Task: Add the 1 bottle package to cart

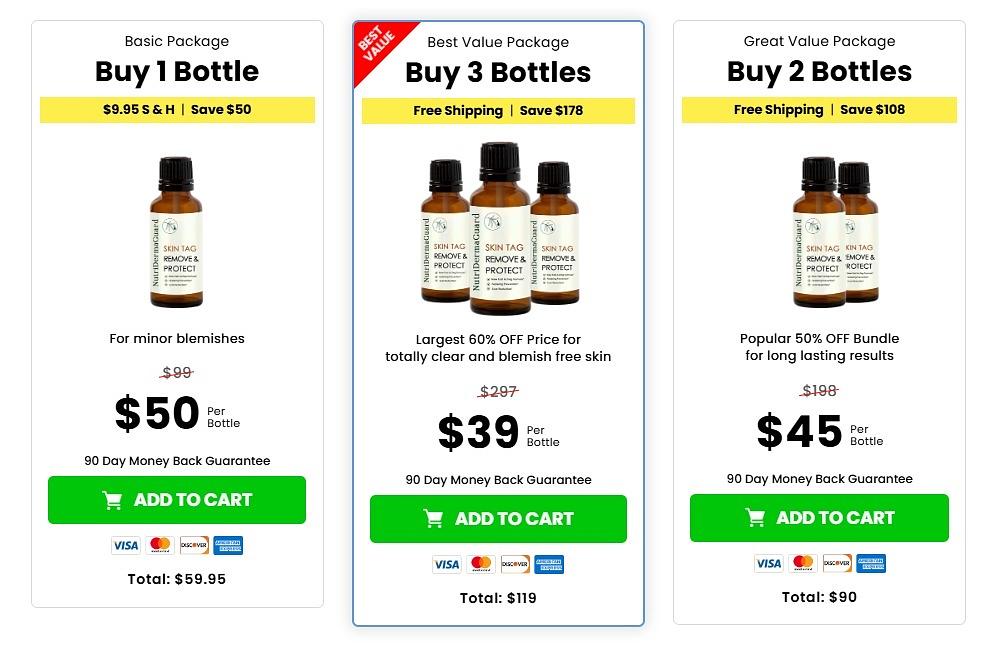Action: pos(177,500)
